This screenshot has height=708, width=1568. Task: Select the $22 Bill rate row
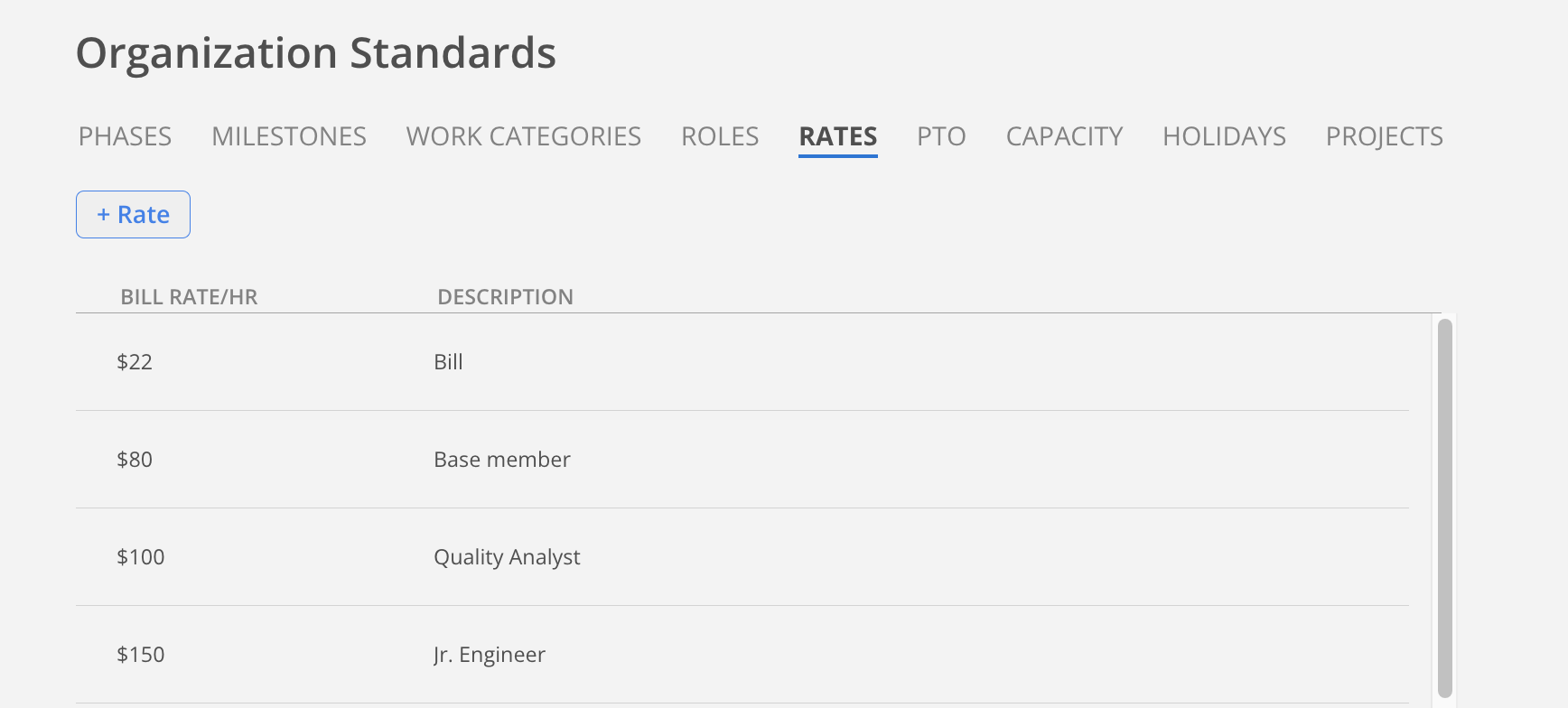pyautogui.click(x=632, y=361)
